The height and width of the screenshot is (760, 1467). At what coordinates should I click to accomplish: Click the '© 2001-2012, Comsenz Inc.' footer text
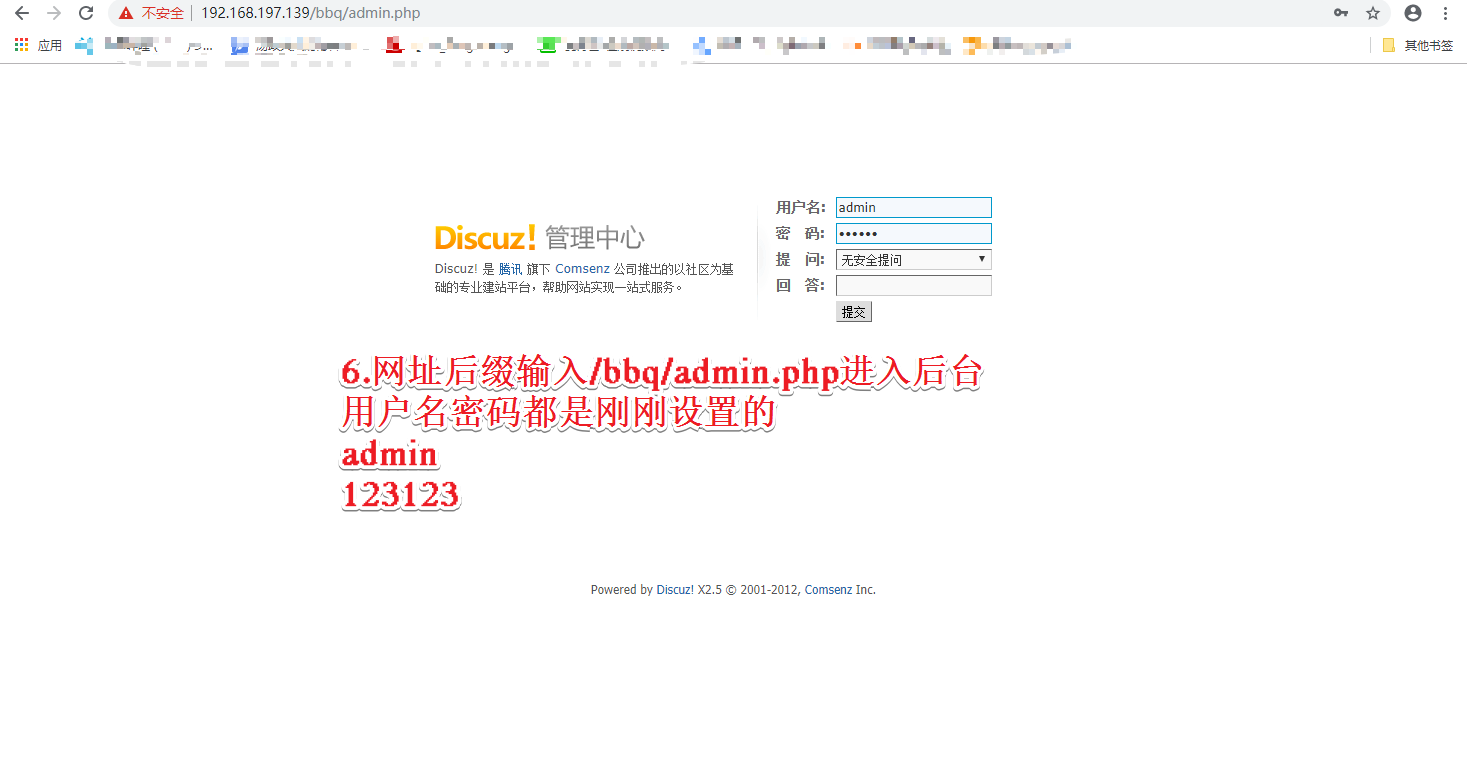pos(800,590)
